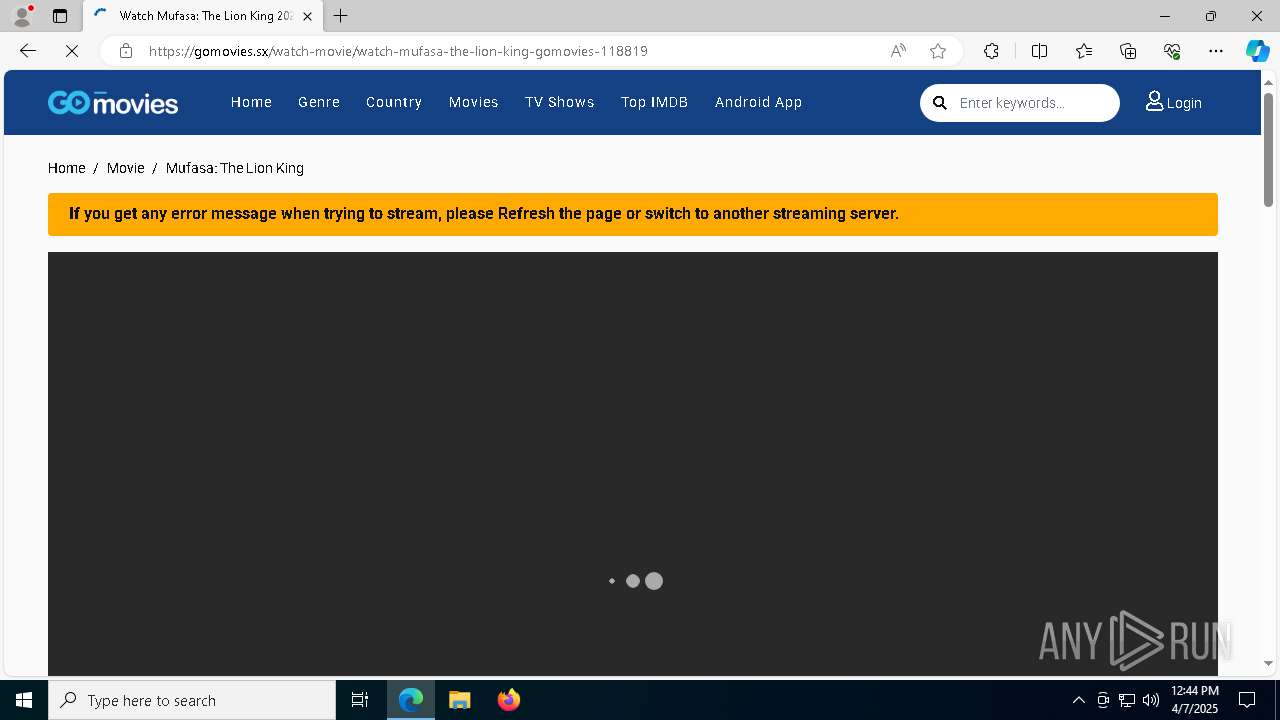This screenshot has width=1280, height=720.
Task: Click Movie in breadcrumb
Action: (x=126, y=168)
